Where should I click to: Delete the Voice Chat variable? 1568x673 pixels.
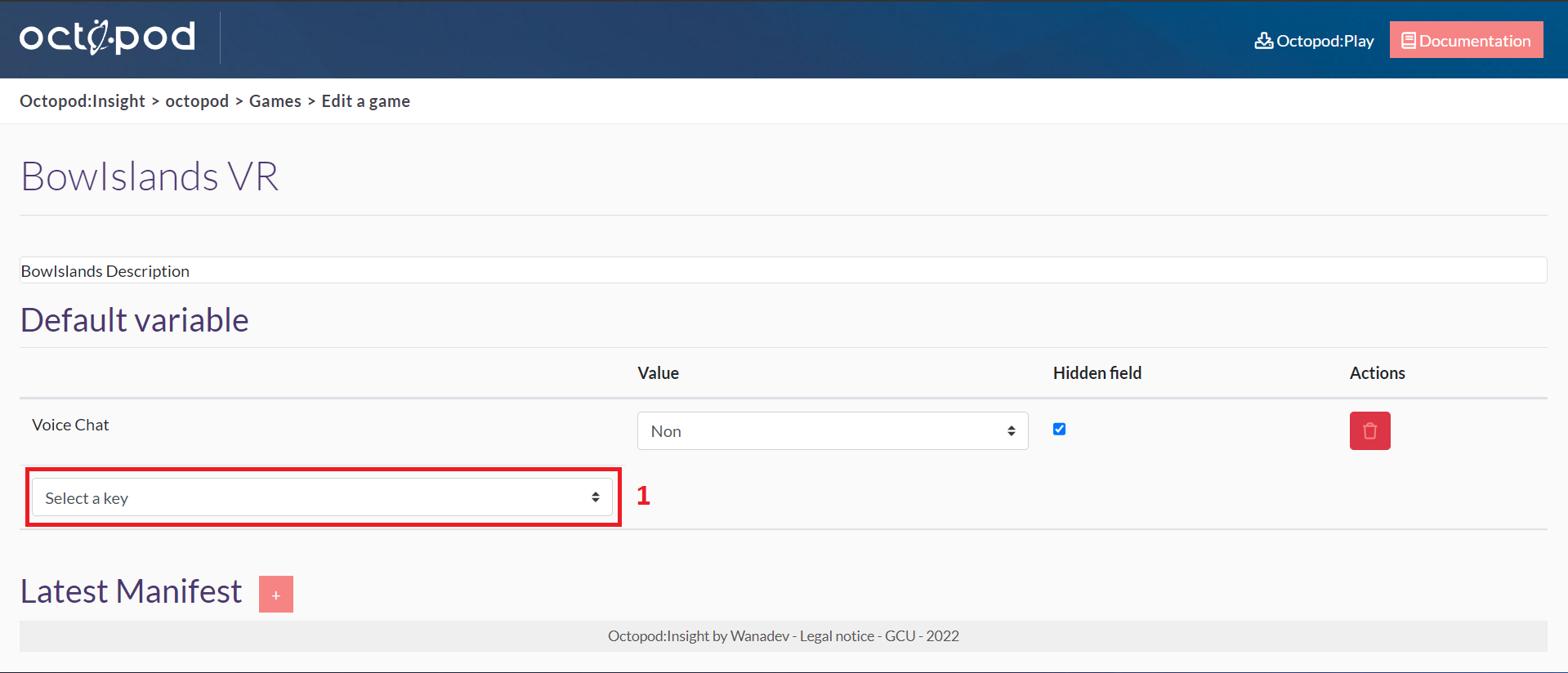click(x=1369, y=430)
